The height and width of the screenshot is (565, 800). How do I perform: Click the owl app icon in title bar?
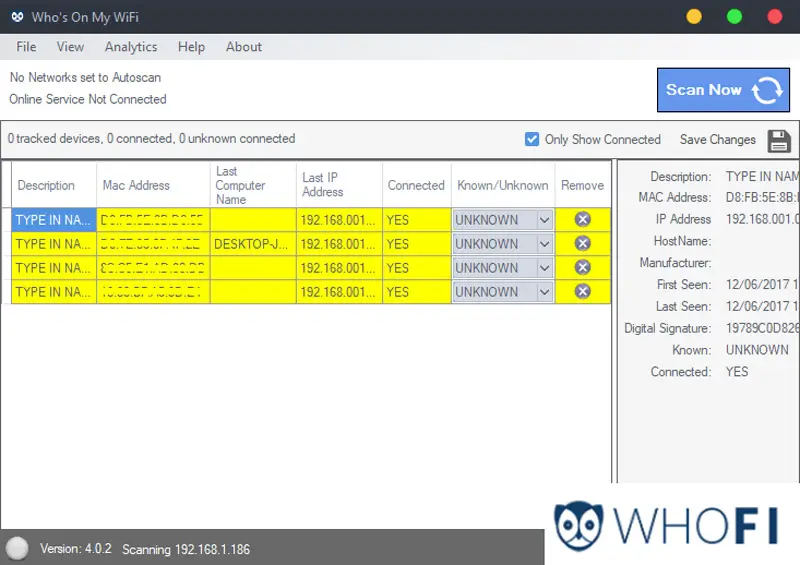tap(17, 17)
